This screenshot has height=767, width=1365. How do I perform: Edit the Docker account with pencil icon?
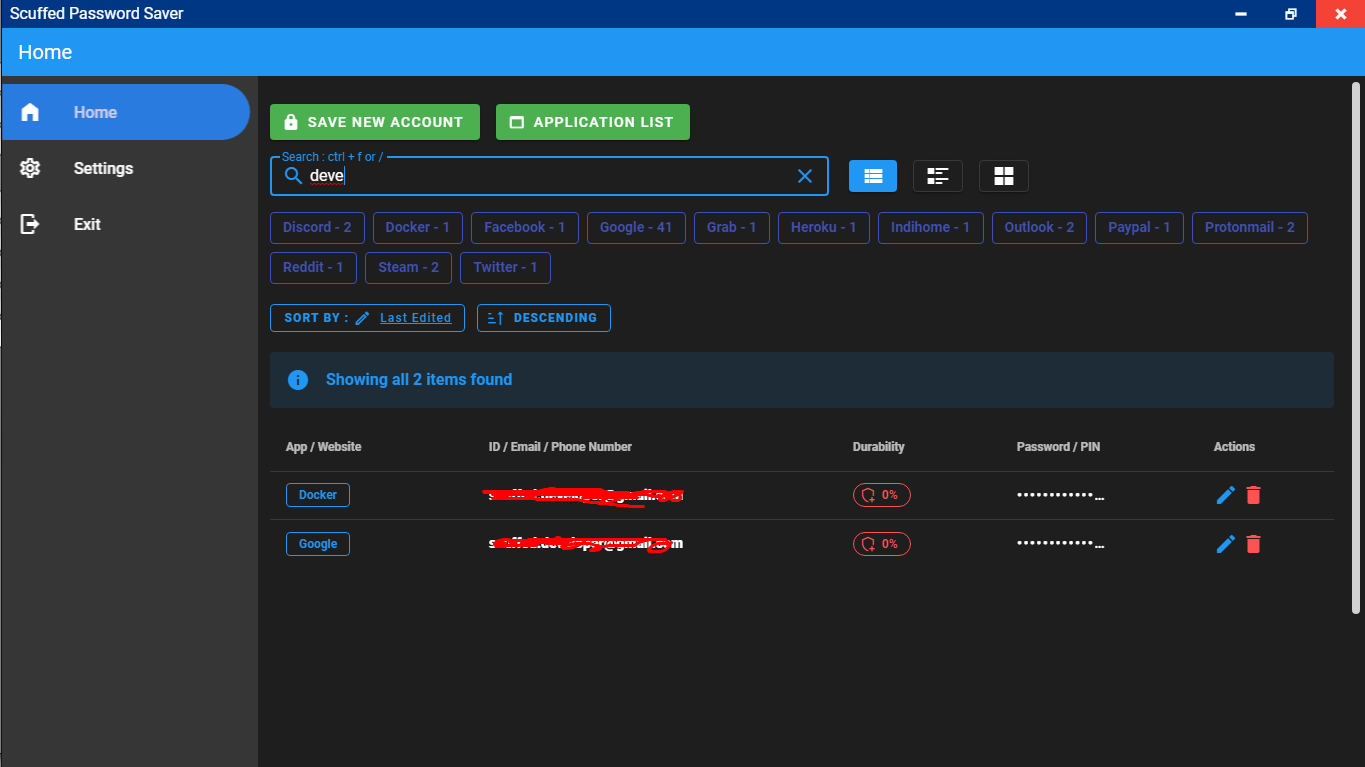(1226, 495)
